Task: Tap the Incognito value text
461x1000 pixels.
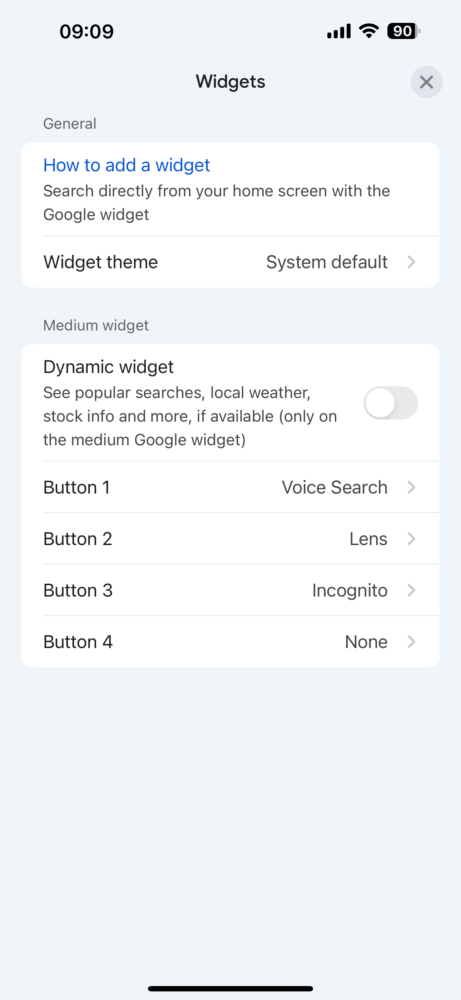Action: coord(349,591)
